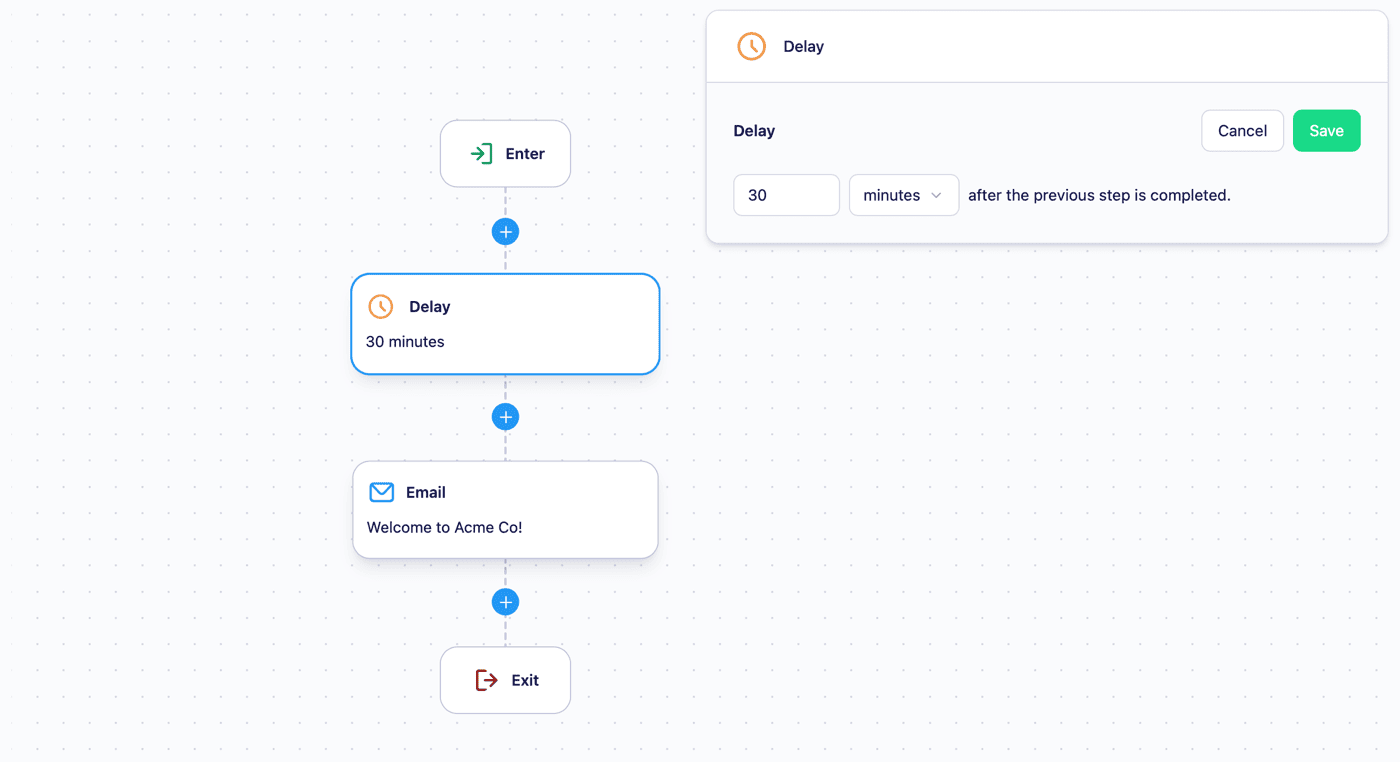This screenshot has width=1400, height=762.
Task: Click the Cancel button
Action: pos(1242,130)
